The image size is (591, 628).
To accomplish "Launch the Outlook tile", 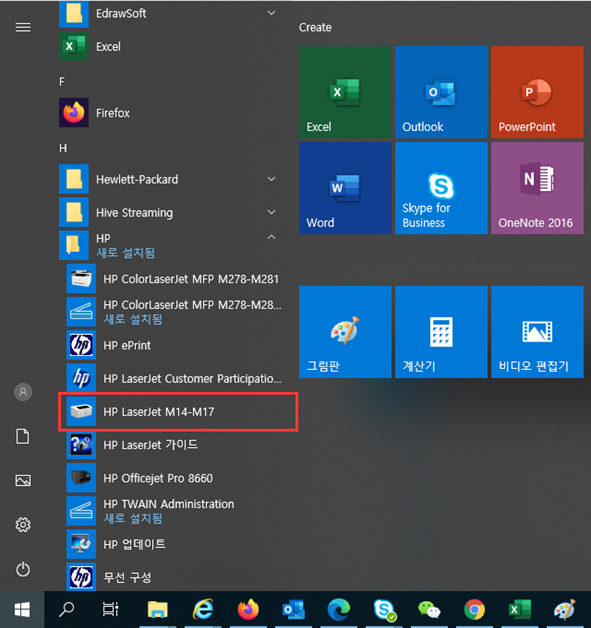I will (441, 92).
